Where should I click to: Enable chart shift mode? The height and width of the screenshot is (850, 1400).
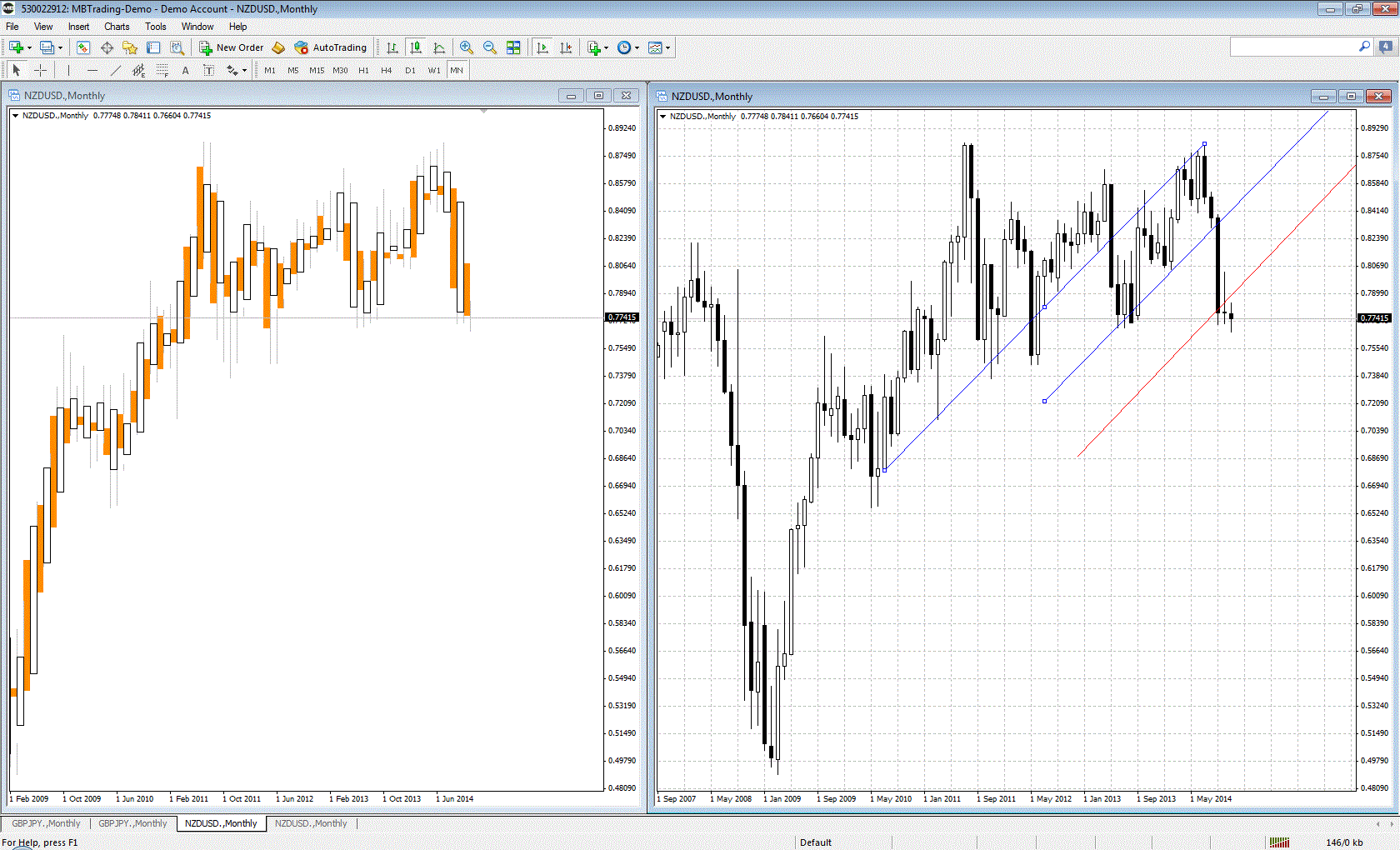coord(566,47)
